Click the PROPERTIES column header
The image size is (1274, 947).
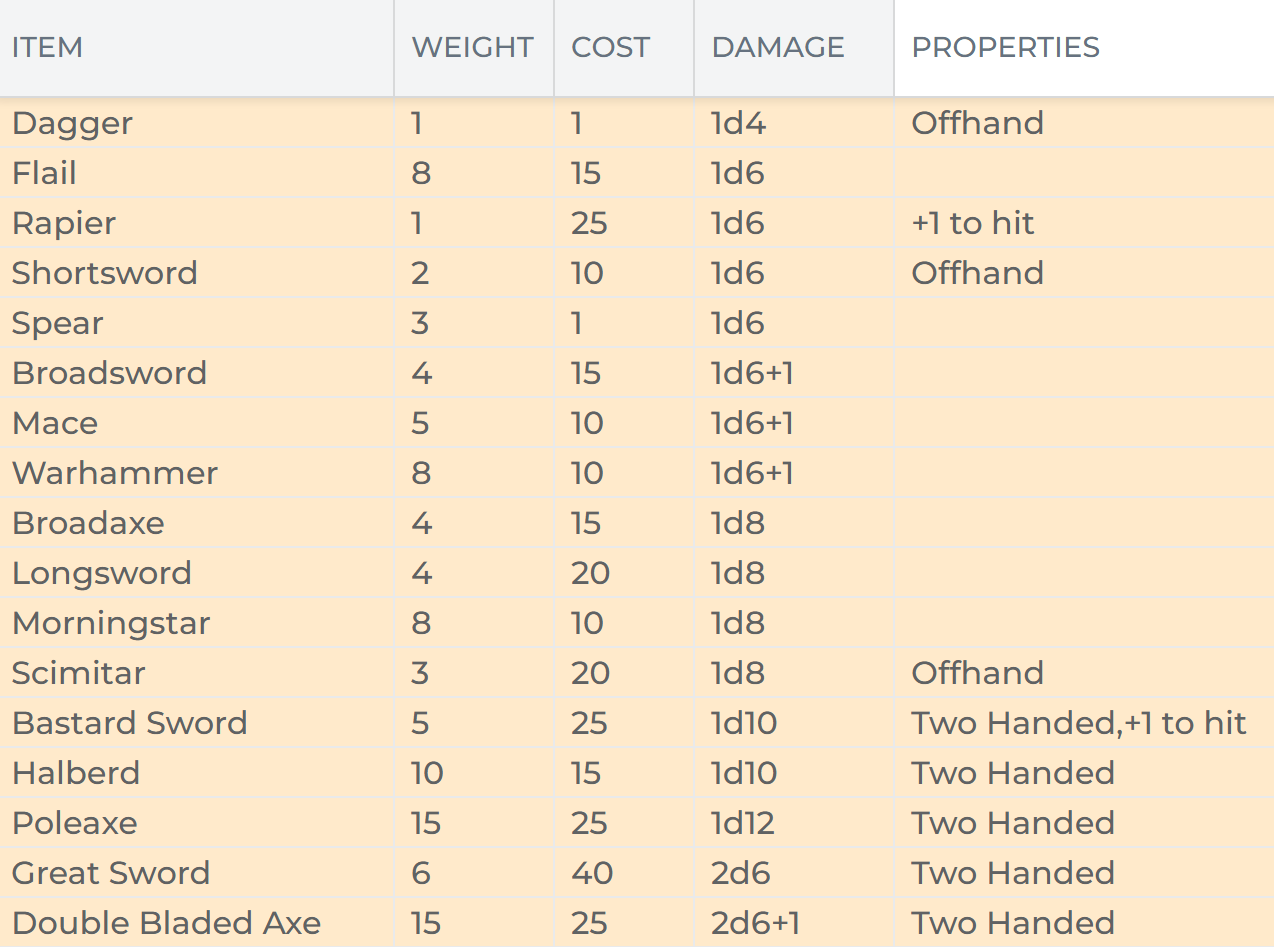pos(1005,47)
